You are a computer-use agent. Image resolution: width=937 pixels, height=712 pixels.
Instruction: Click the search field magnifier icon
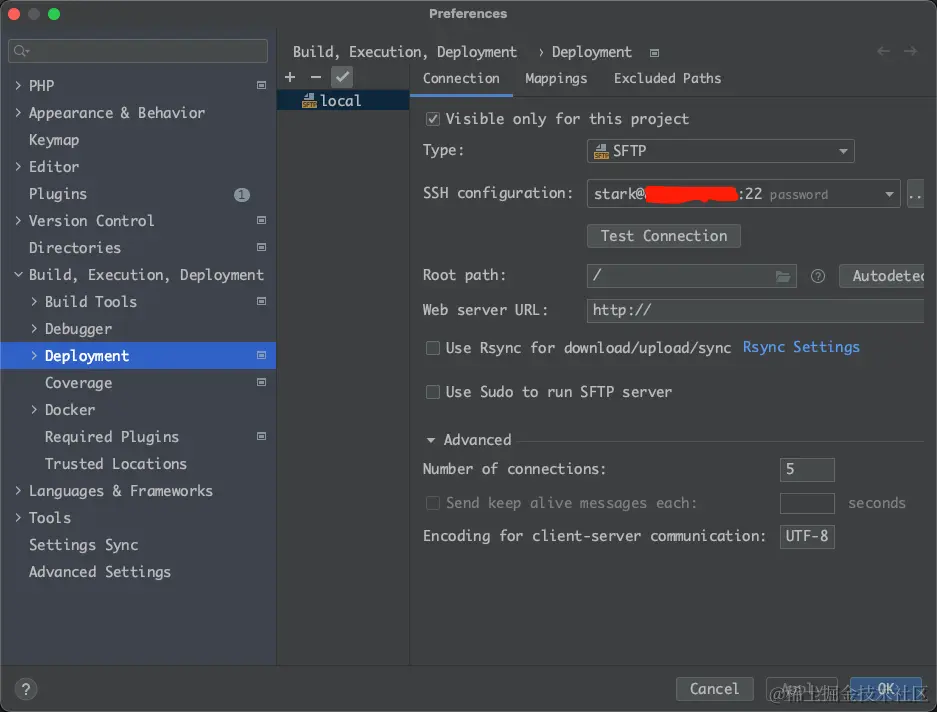[x=21, y=51]
